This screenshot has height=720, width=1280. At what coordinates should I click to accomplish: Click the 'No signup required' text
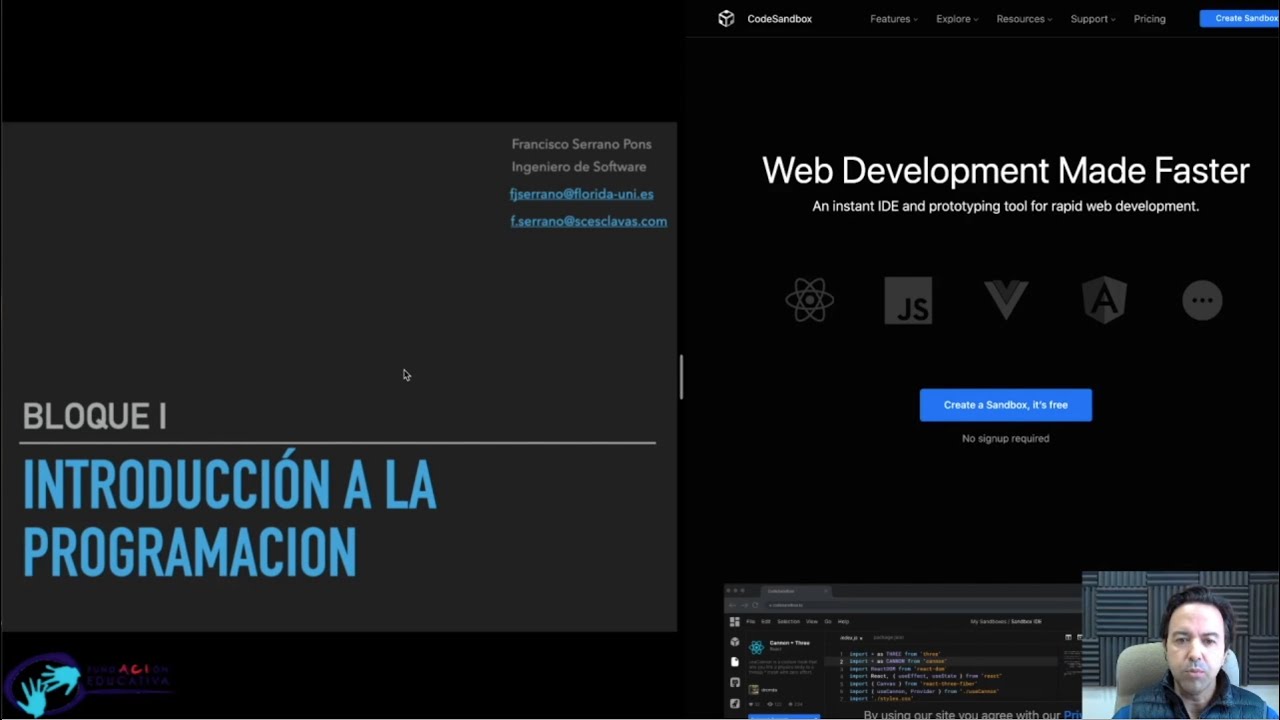click(1006, 438)
